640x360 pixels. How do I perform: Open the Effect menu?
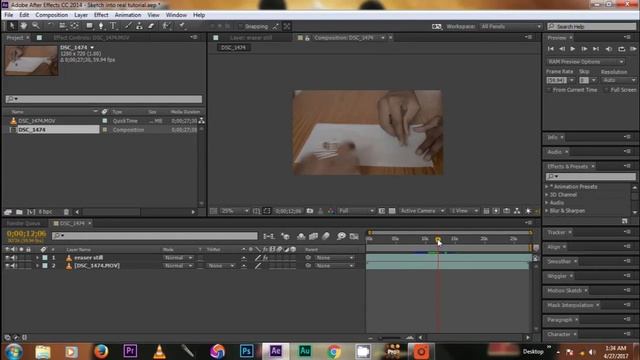(x=101, y=15)
